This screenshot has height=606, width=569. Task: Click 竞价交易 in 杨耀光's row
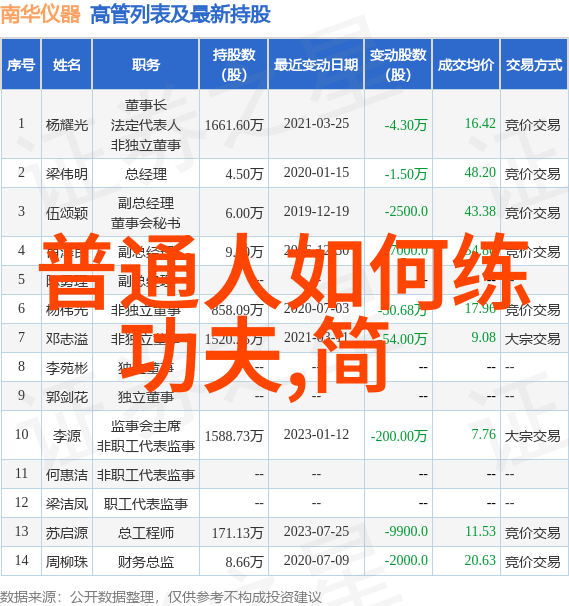click(533, 125)
